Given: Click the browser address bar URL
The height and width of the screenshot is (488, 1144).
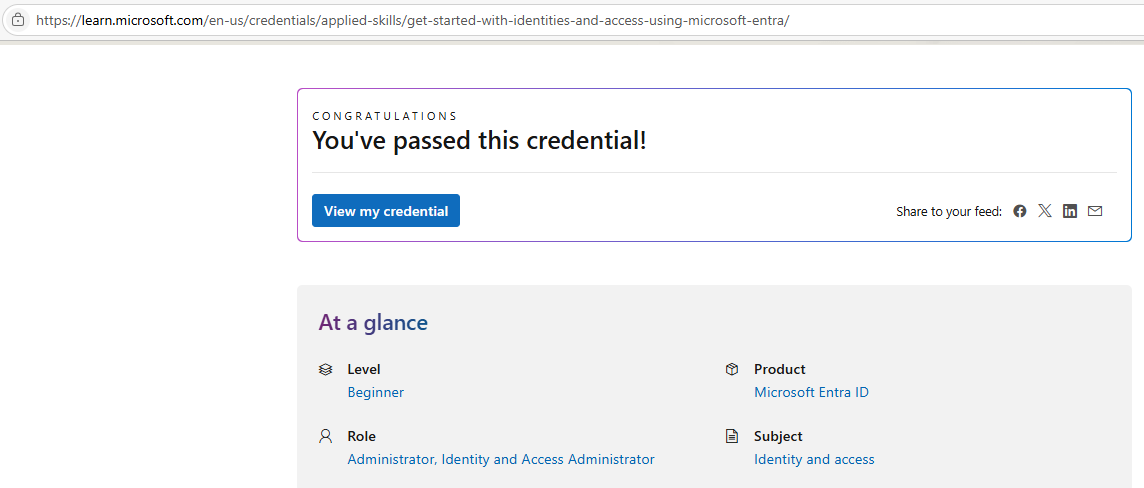Looking at the screenshot, I should [412, 20].
